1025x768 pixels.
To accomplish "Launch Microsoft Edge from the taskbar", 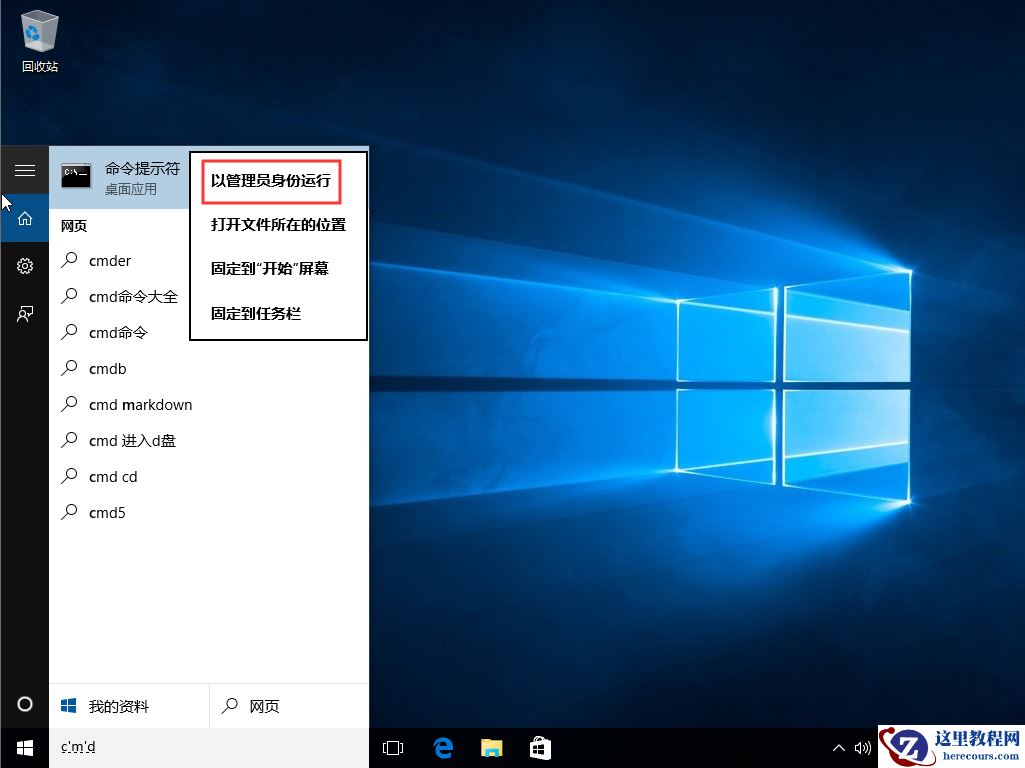I will coord(442,747).
